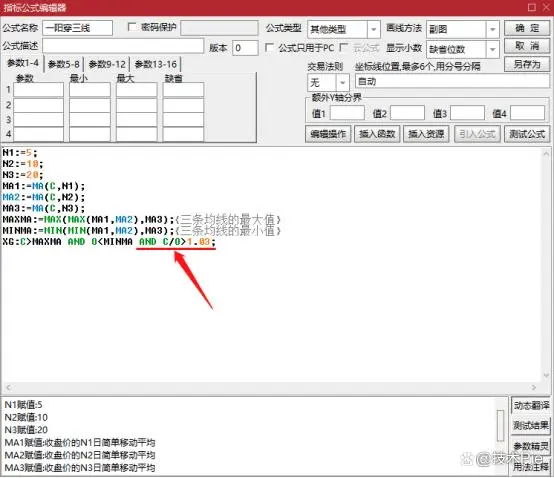The width and height of the screenshot is (554, 478).
Task: Select the 参数9-12 tab
Action: tap(107, 64)
